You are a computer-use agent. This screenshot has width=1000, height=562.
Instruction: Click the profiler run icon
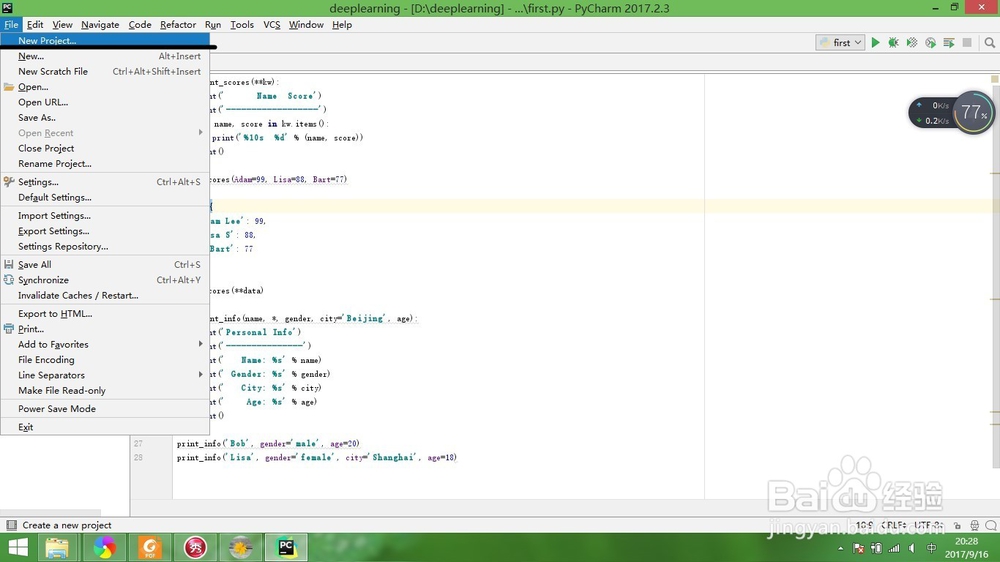click(x=930, y=42)
